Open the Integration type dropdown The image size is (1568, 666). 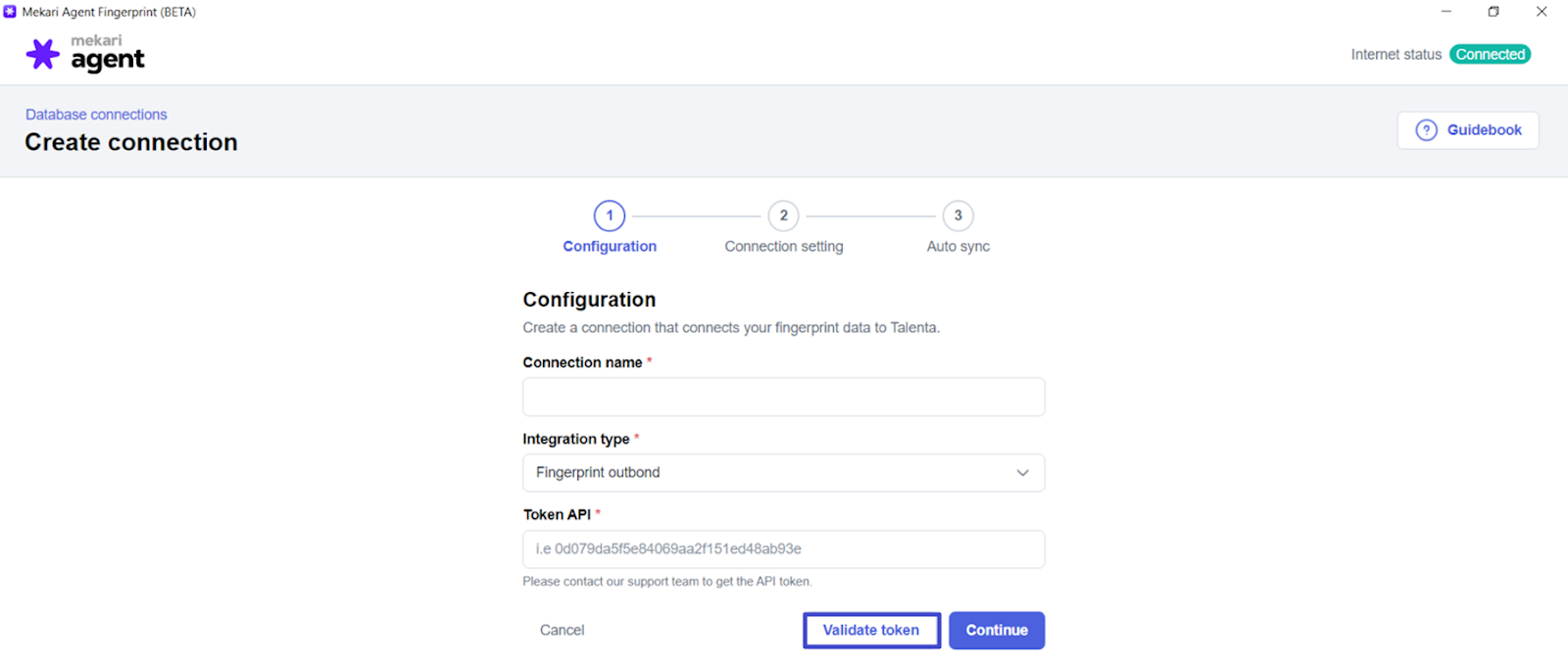point(784,473)
